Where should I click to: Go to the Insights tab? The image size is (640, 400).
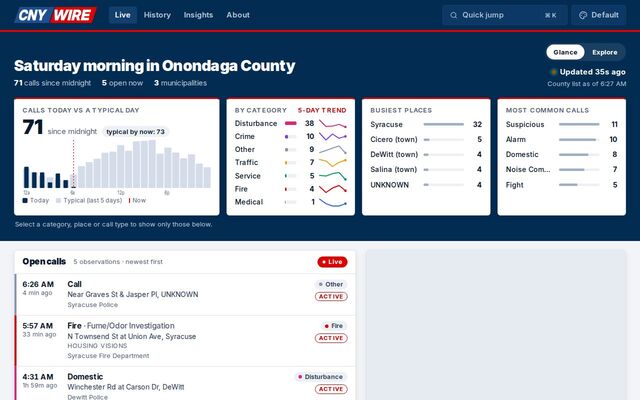(x=198, y=15)
